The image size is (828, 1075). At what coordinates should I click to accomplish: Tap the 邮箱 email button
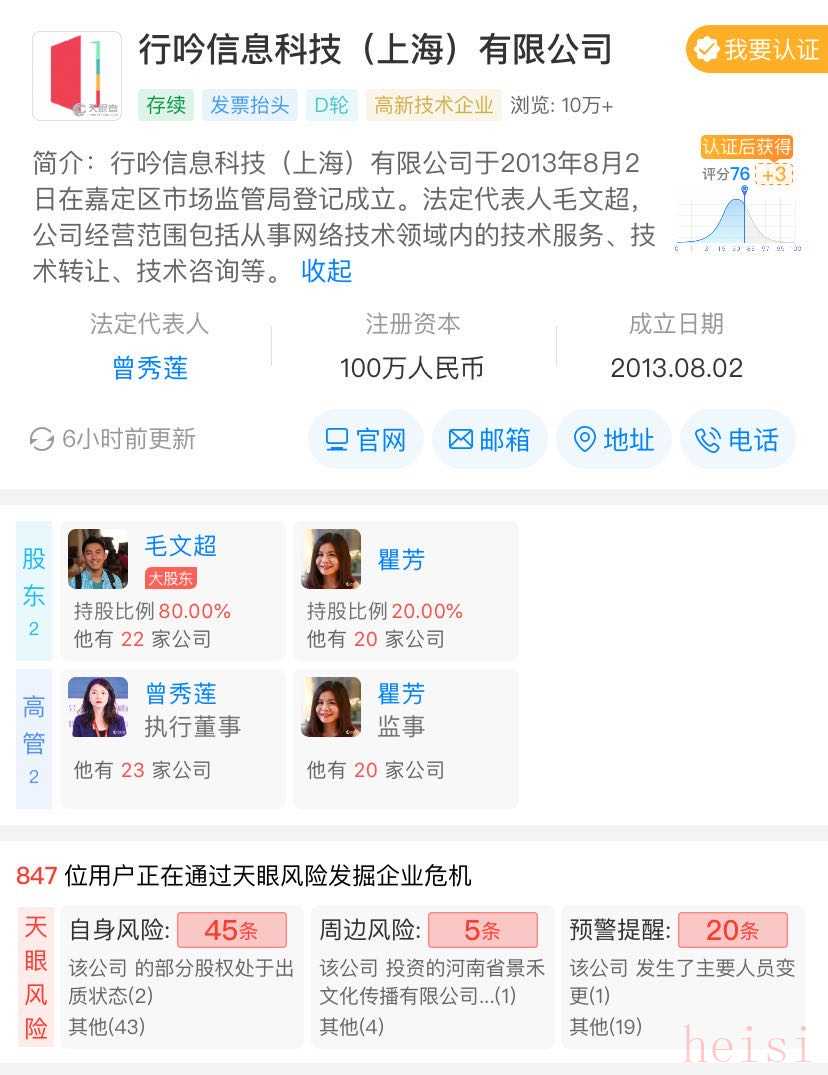489,439
